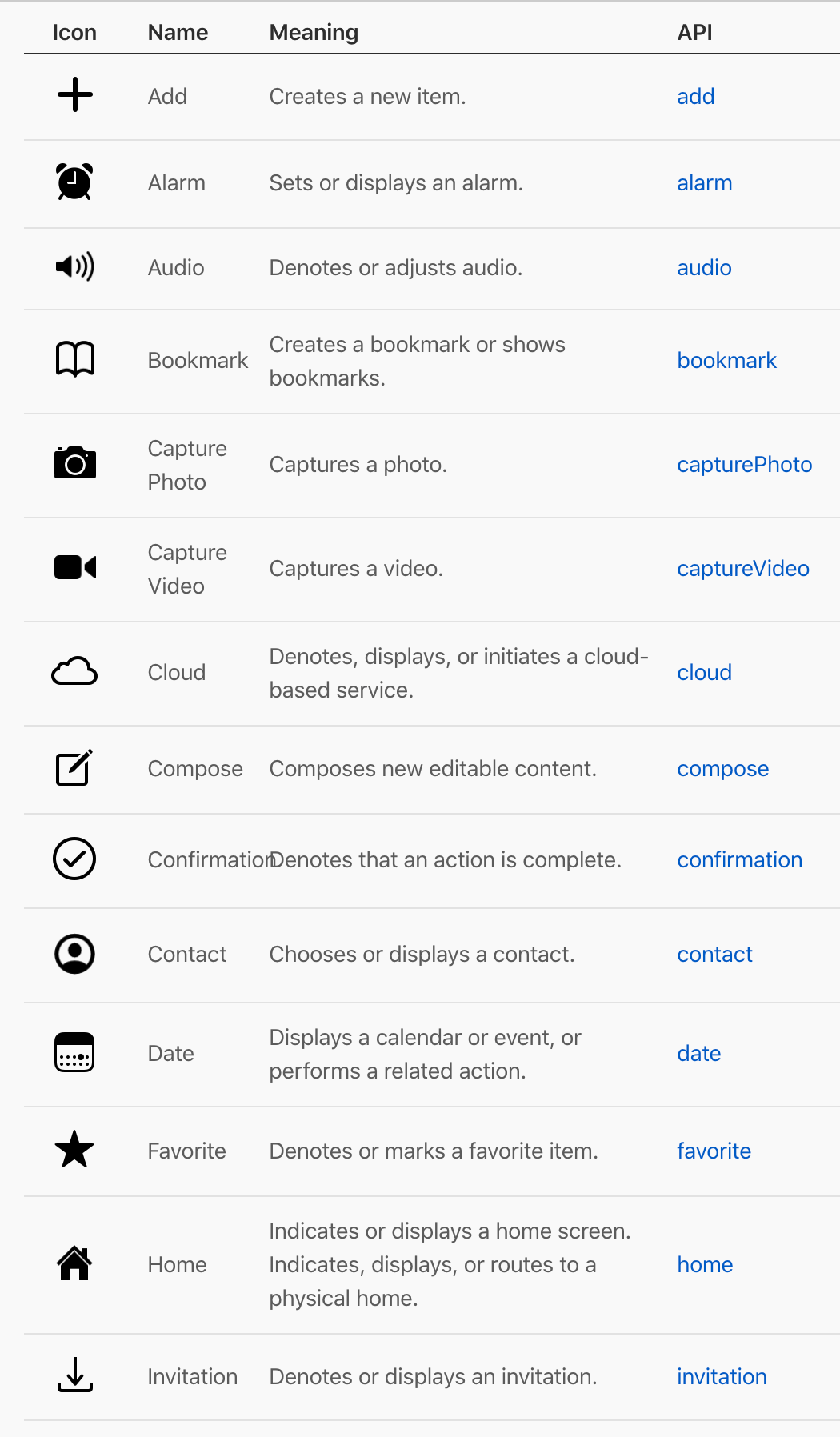Click the Contact person icon
The width and height of the screenshot is (840, 1437).
(74, 954)
